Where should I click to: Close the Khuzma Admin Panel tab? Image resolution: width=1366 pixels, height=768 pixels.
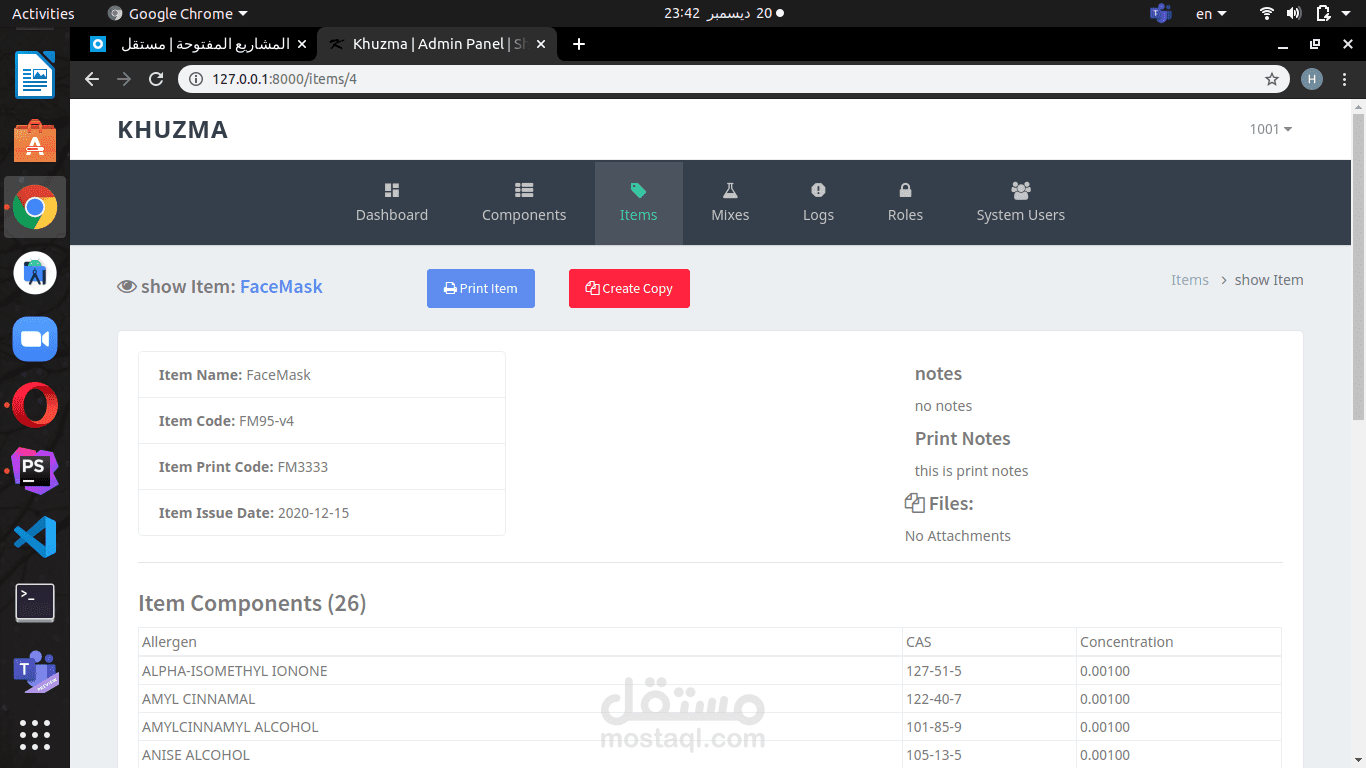(x=542, y=44)
